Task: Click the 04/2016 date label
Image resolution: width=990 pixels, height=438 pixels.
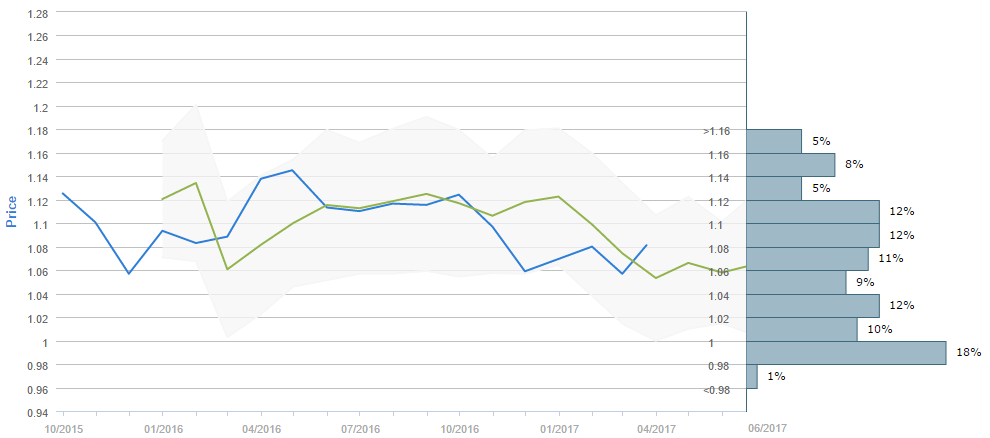Action: point(260,428)
